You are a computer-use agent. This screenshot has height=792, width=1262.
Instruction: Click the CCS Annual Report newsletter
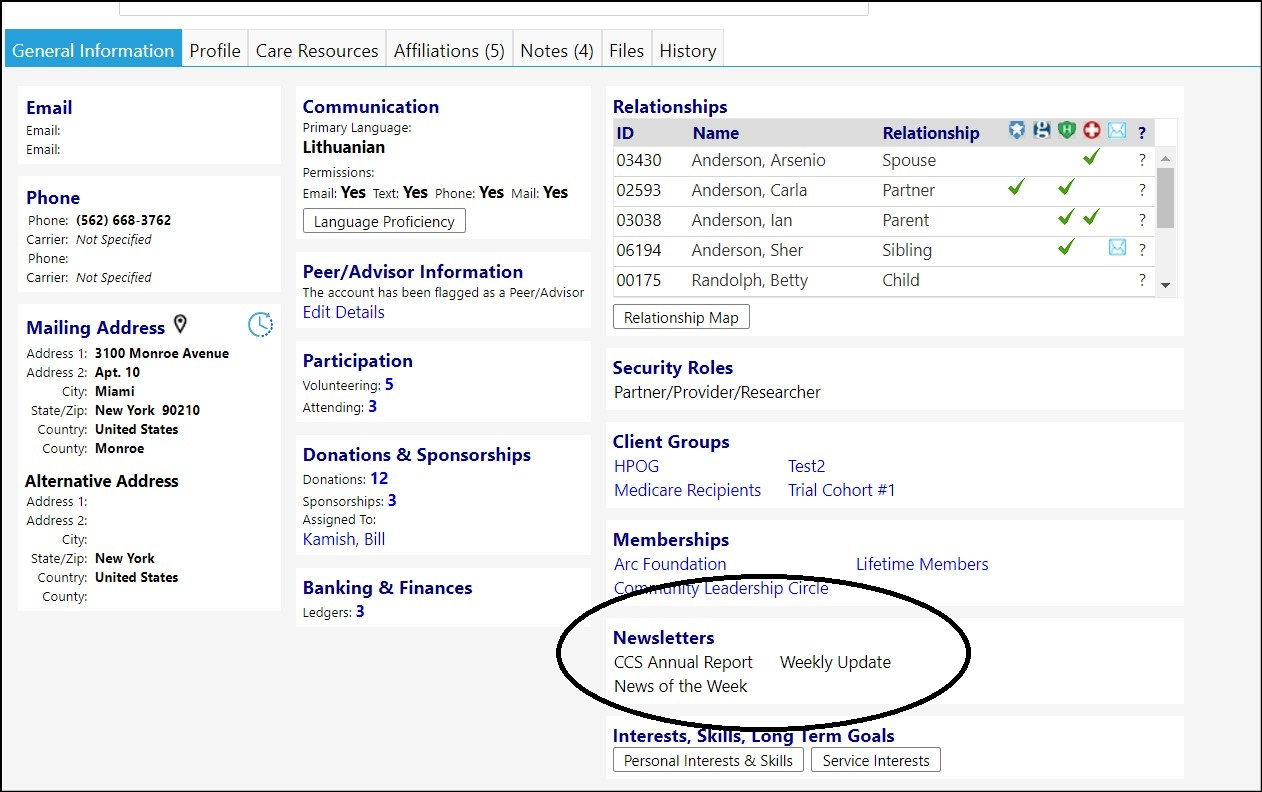(683, 662)
